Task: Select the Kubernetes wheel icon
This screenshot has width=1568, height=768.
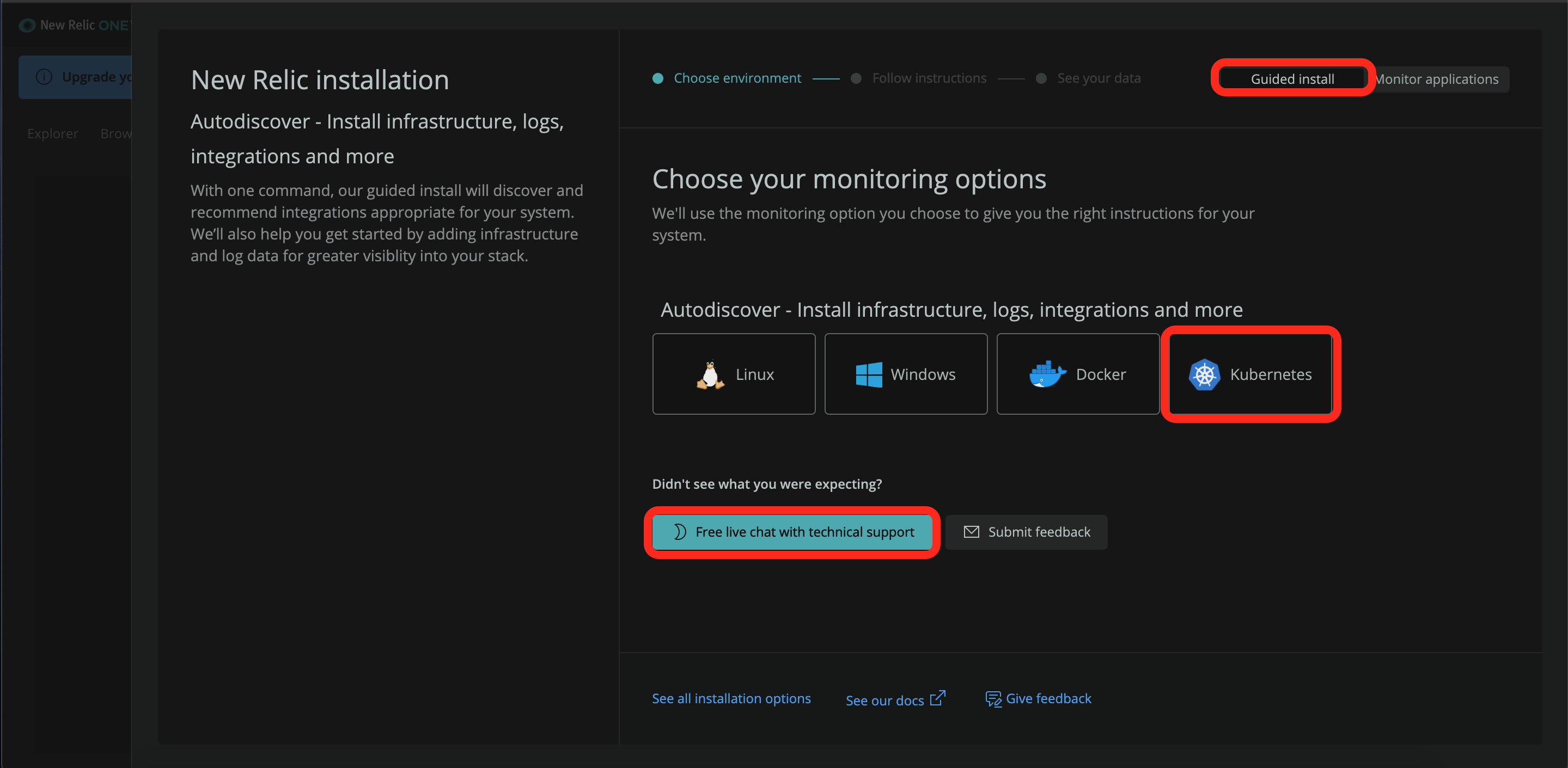Action: (x=1204, y=374)
